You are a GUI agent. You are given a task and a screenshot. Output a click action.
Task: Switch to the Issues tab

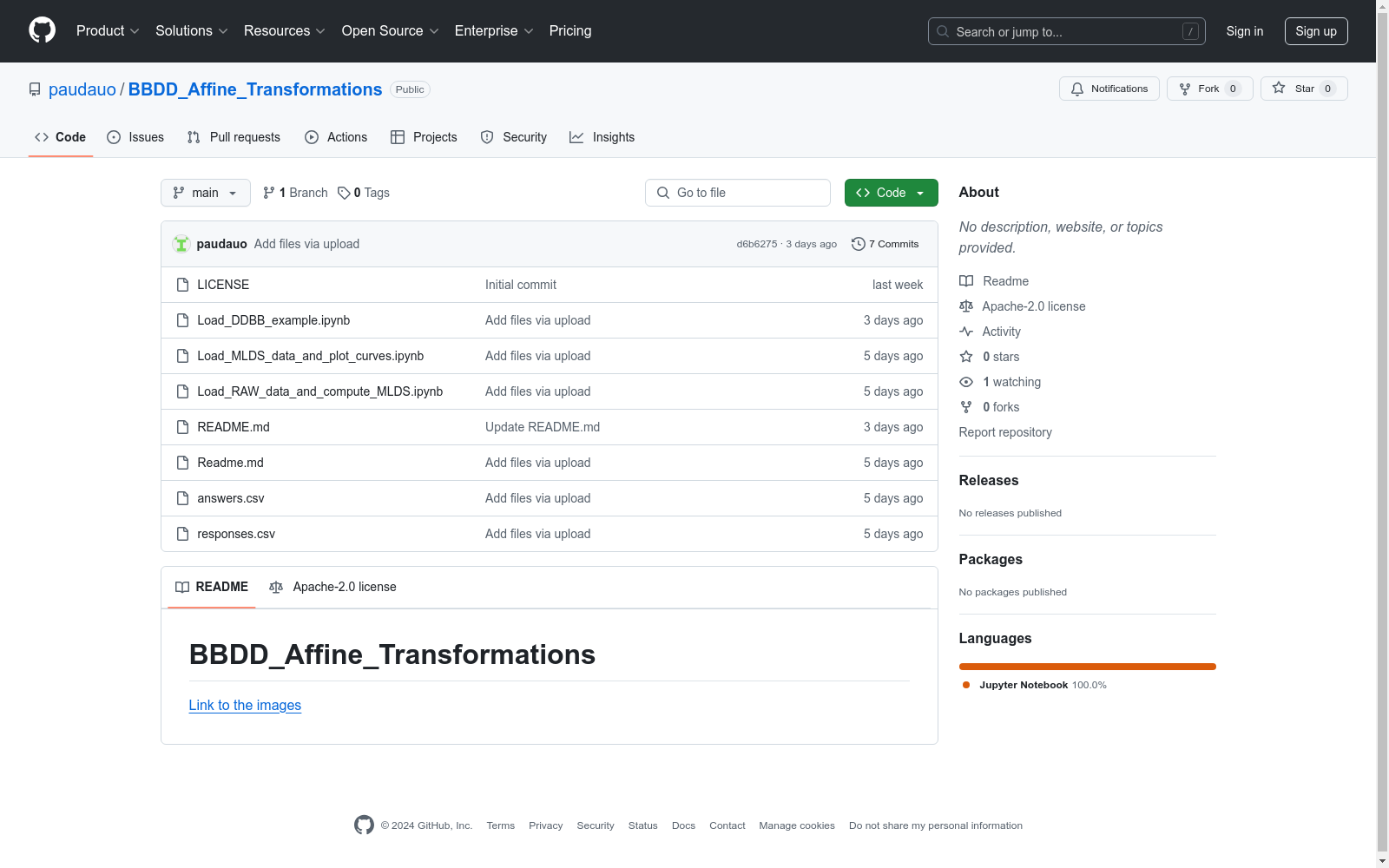(135, 137)
